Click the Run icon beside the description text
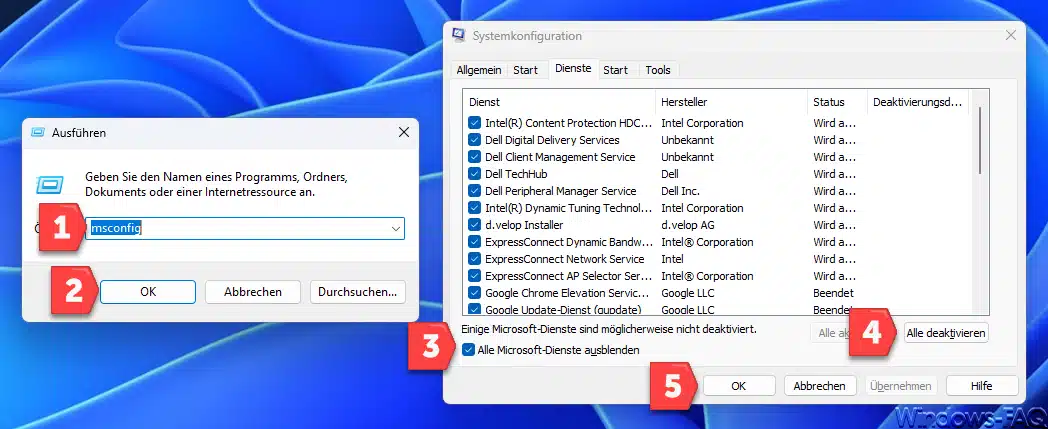This screenshot has height=429, width=1048. coord(50,183)
